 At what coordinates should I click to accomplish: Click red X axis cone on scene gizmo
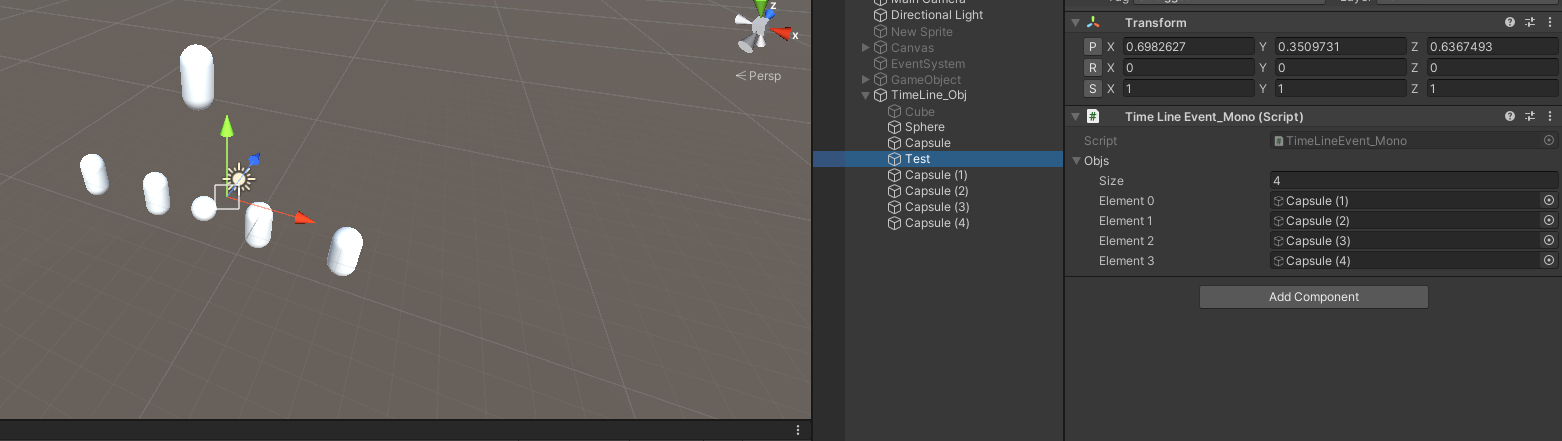tap(782, 35)
